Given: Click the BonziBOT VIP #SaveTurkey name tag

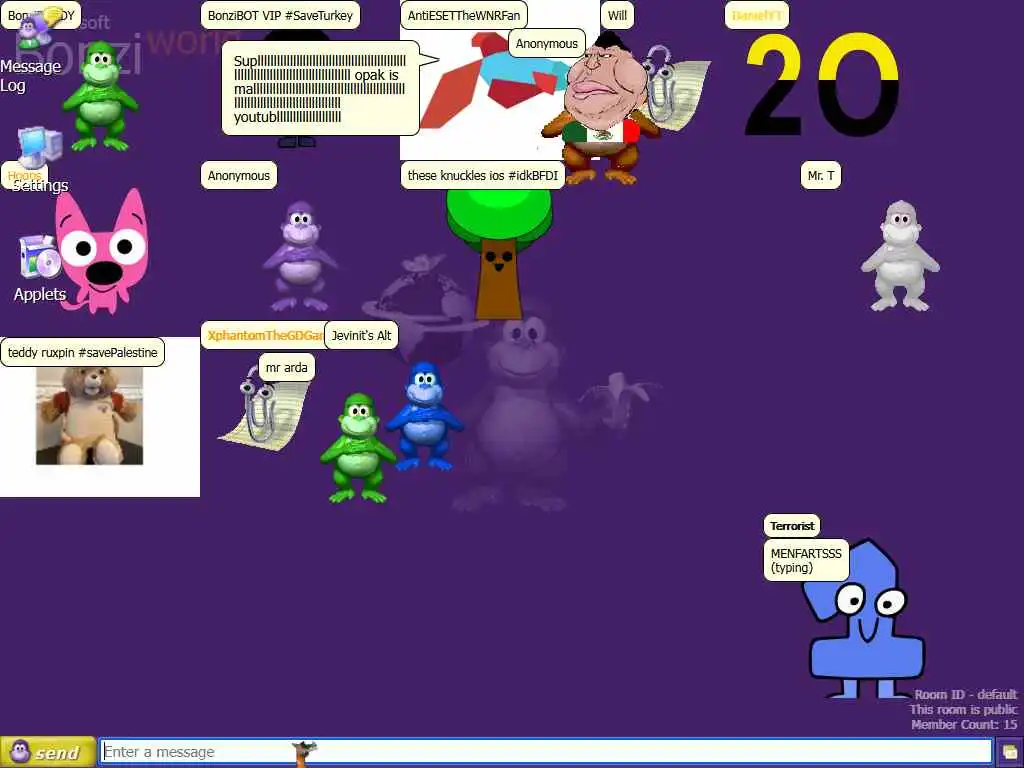Looking at the screenshot, I should point(280,15).
